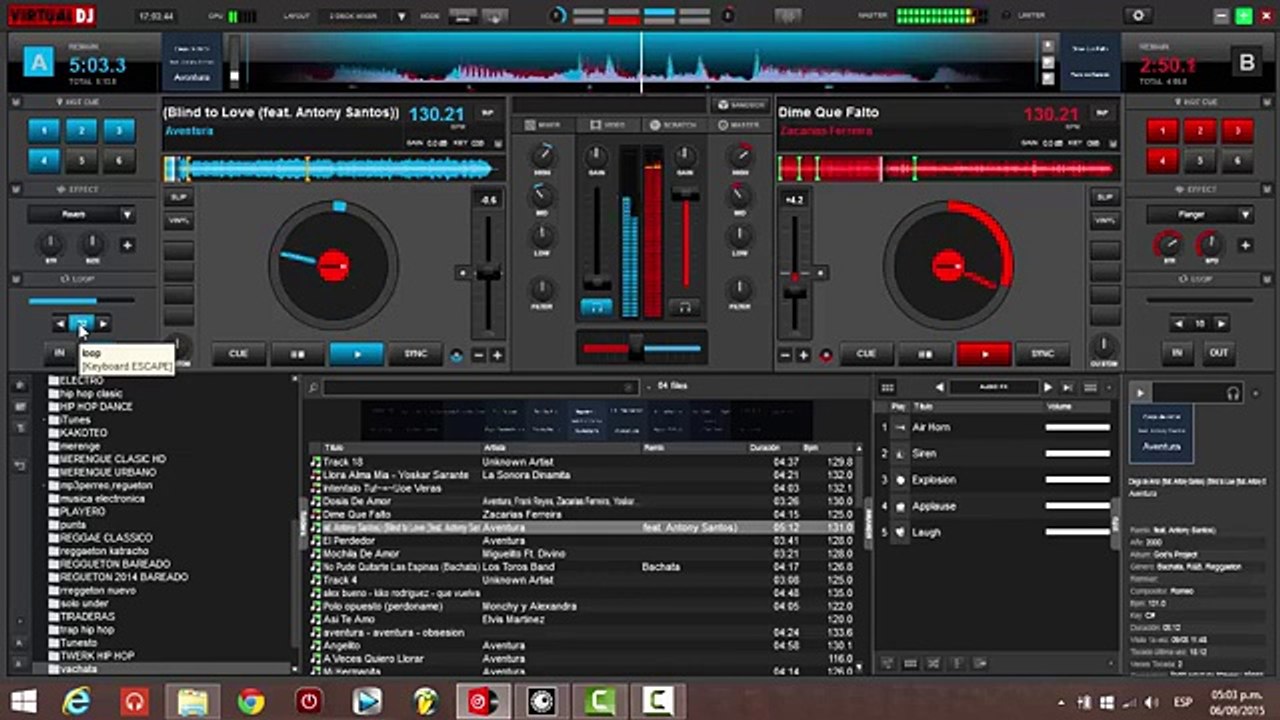Toggle the SANDBOX button

[x=741, y=104]
